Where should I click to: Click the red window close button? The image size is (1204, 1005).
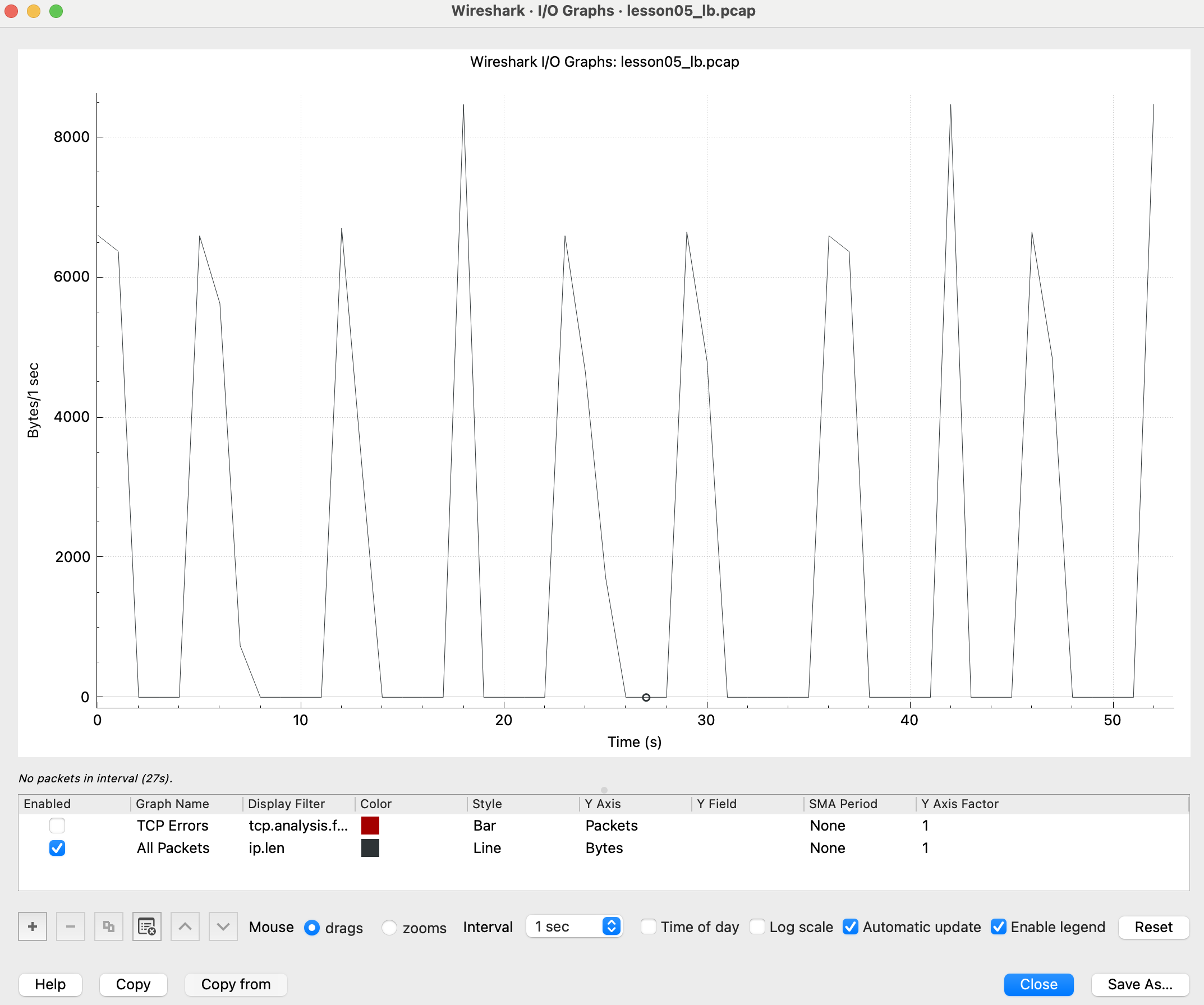coord(11,11)
